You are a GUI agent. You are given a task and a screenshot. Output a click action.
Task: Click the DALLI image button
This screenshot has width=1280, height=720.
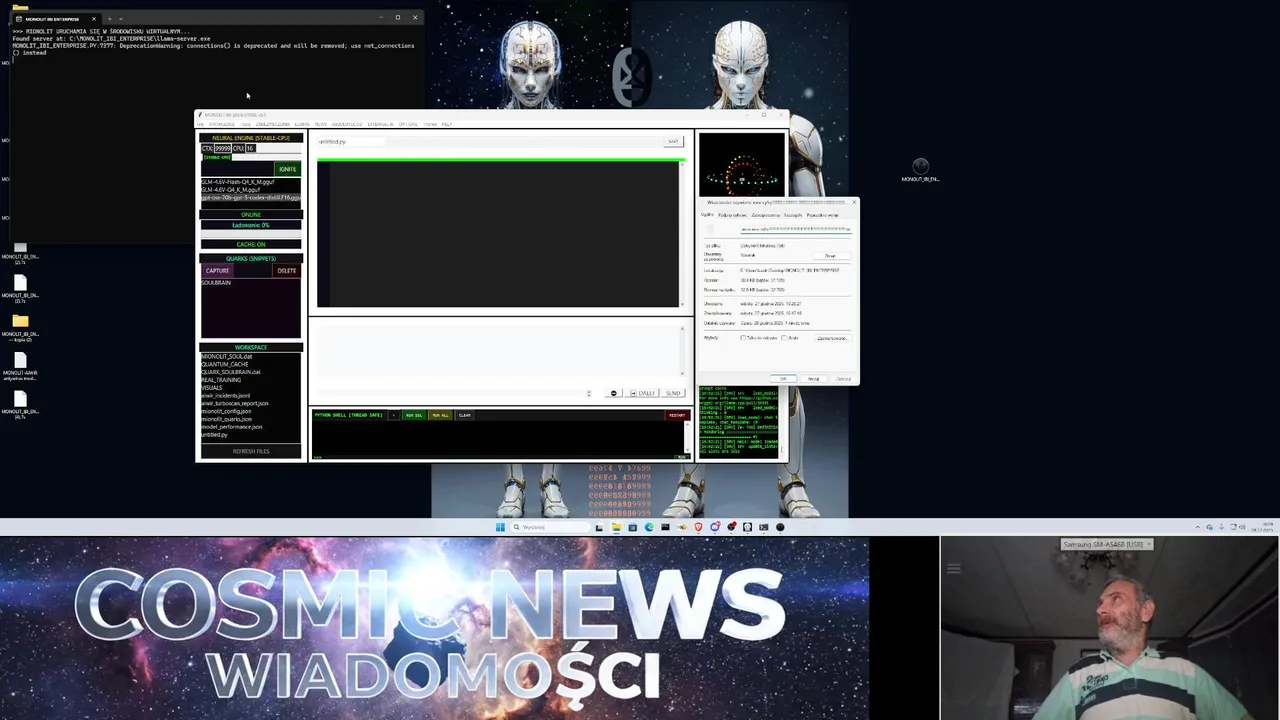643,393
